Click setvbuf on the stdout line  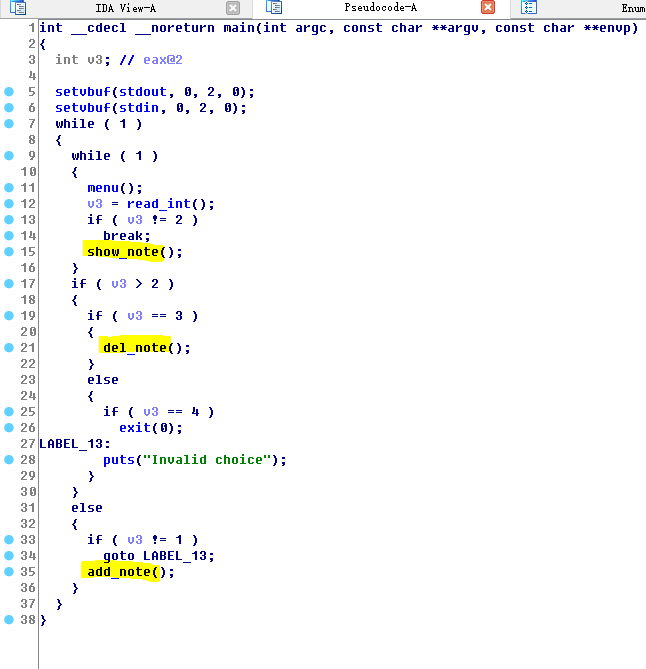click(x=83, y=92)
